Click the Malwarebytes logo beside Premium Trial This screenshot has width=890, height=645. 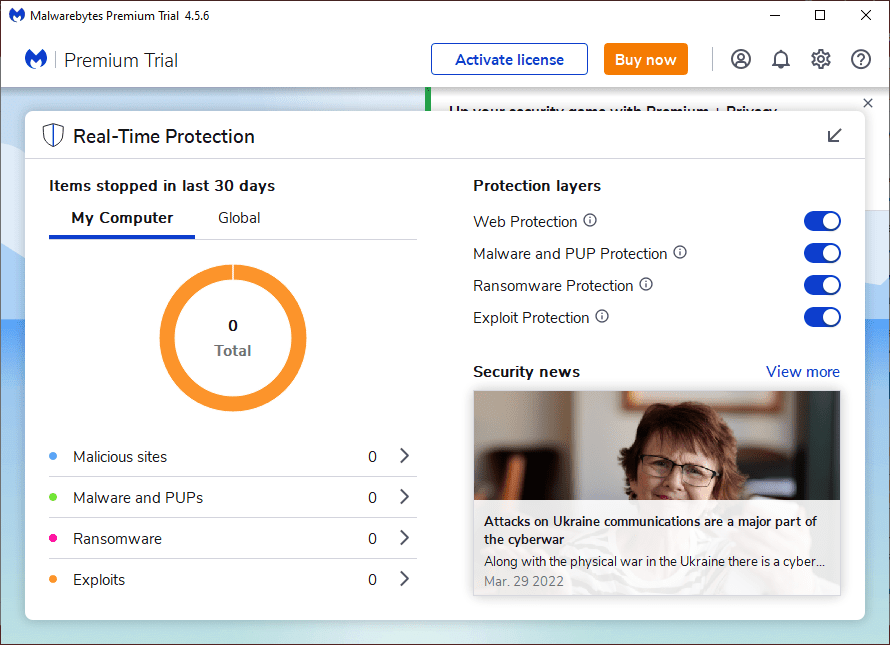tap(36, 59)
